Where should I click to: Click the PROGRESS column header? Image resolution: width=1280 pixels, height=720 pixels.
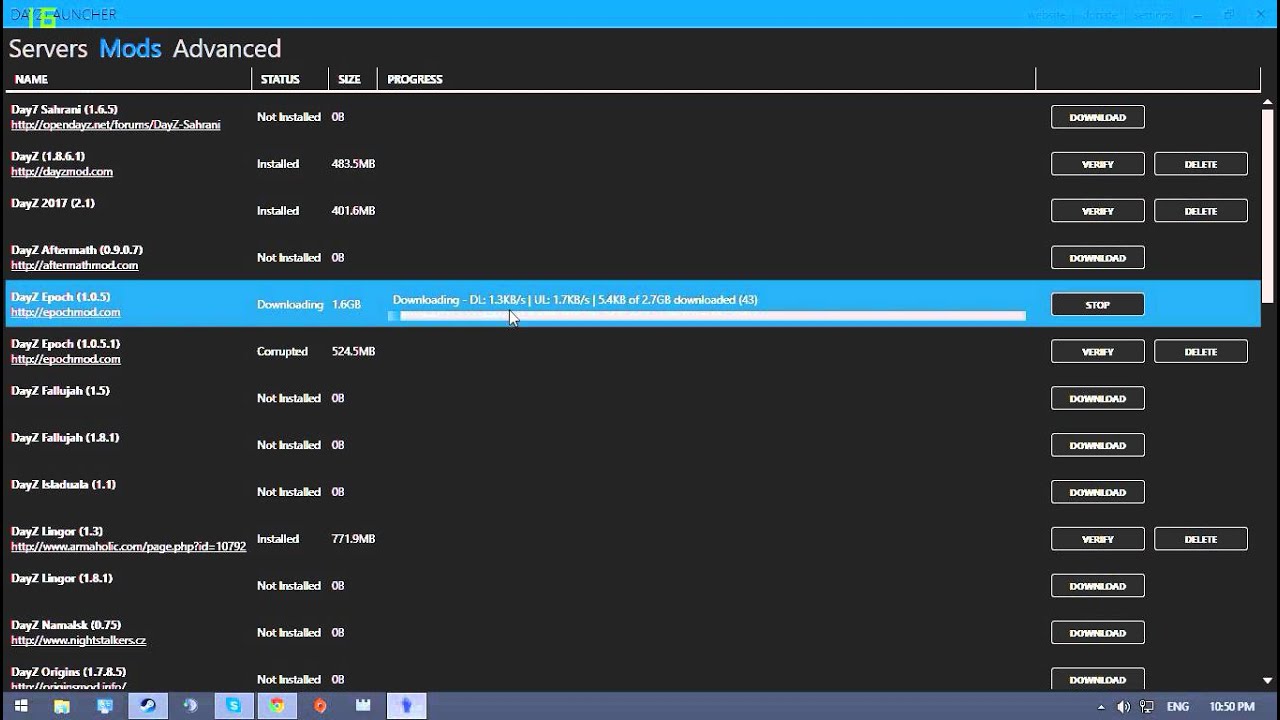[x=415, y=79]
